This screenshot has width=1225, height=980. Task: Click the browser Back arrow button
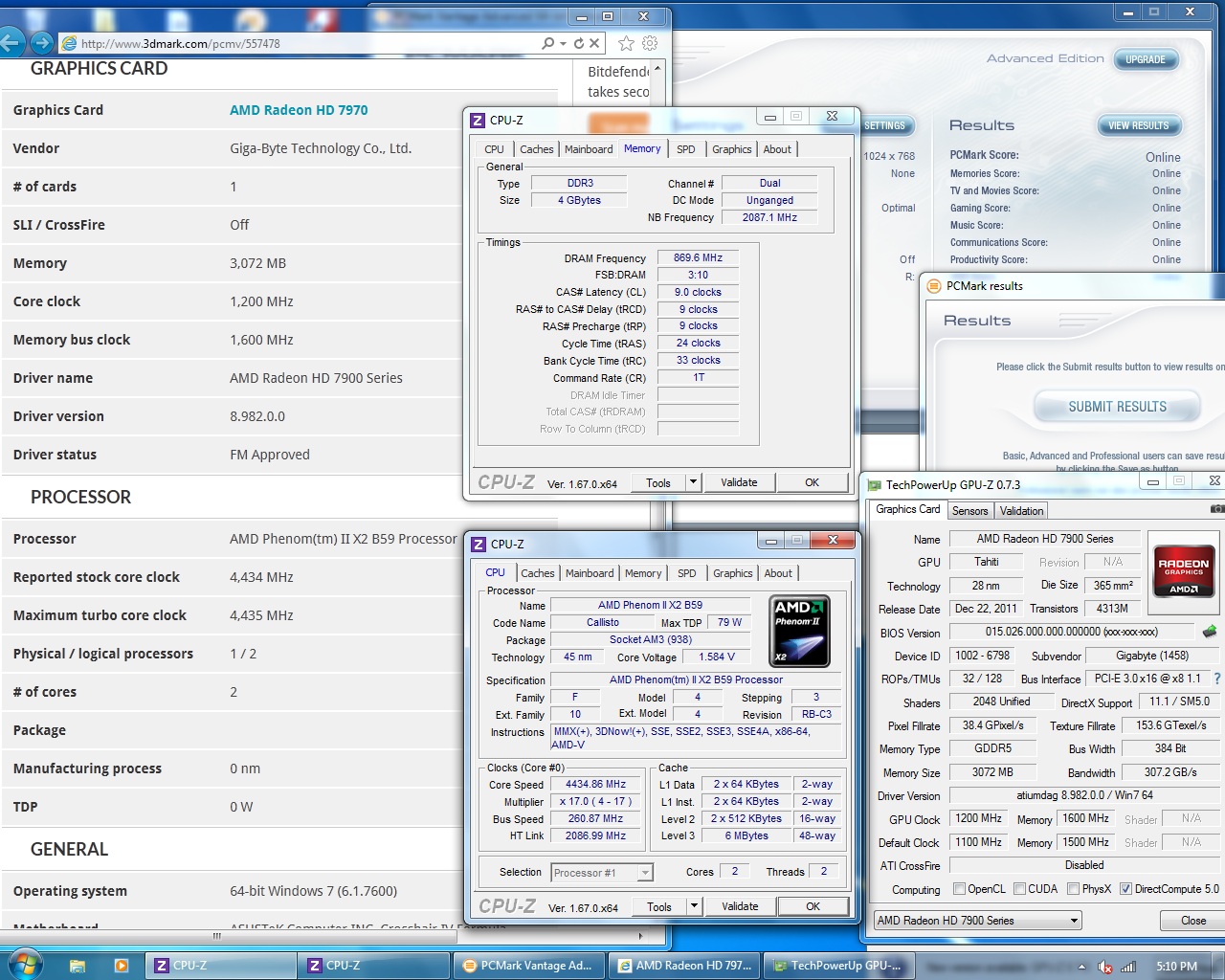pos(10,42)
